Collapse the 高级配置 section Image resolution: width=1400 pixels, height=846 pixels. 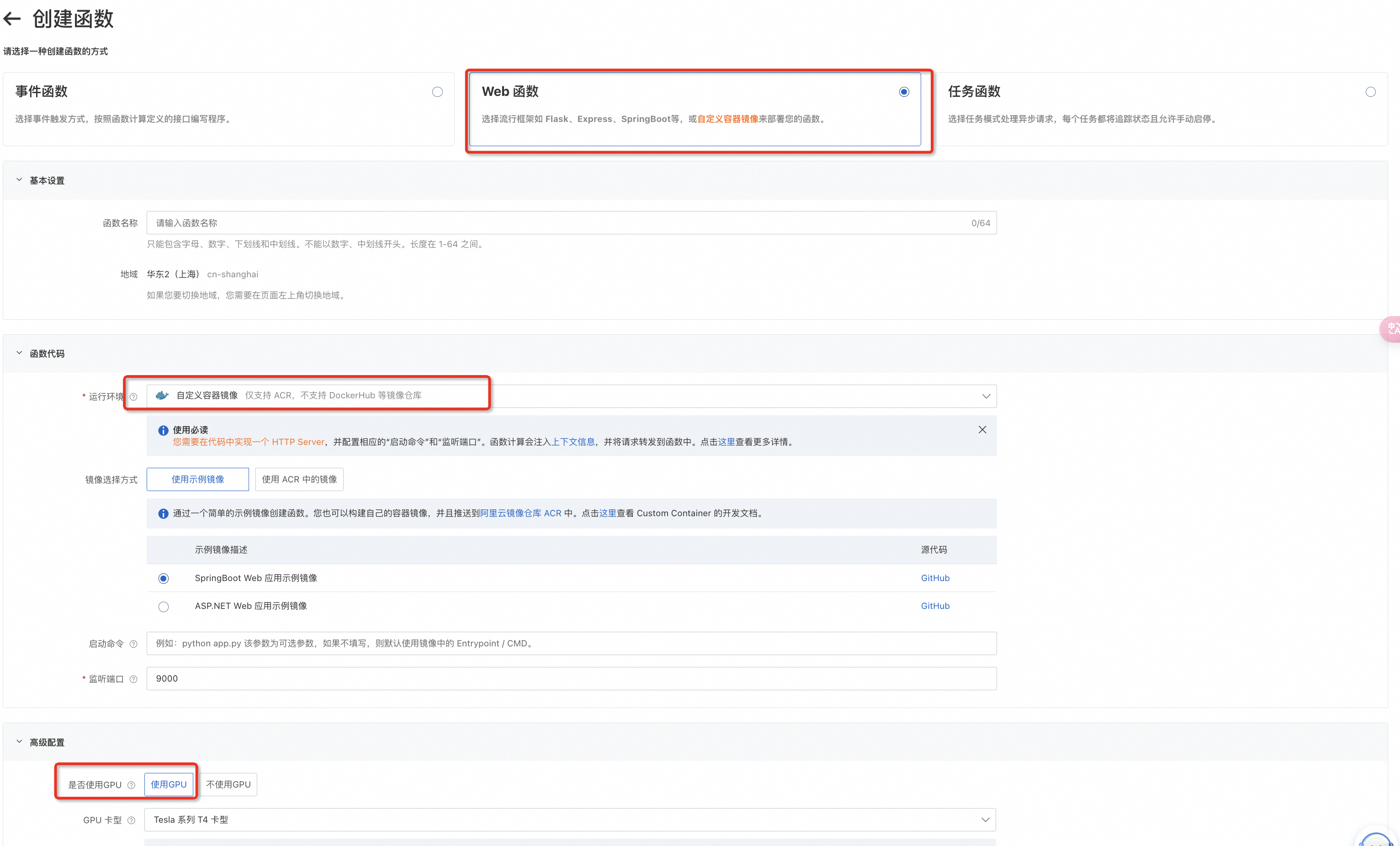[19, 742]
